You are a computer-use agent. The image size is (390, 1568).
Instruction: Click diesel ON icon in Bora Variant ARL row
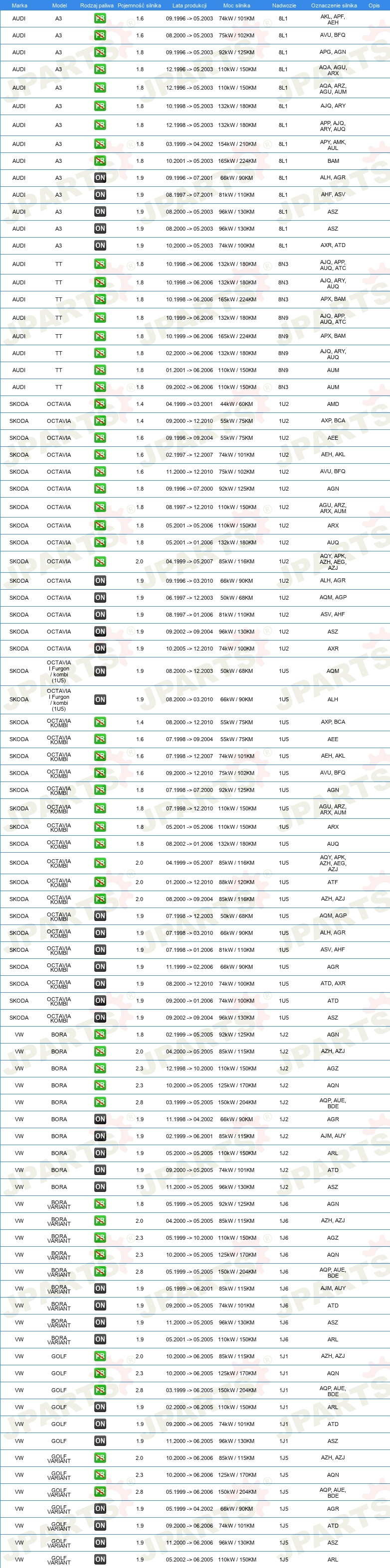[x=100, y=1340]
